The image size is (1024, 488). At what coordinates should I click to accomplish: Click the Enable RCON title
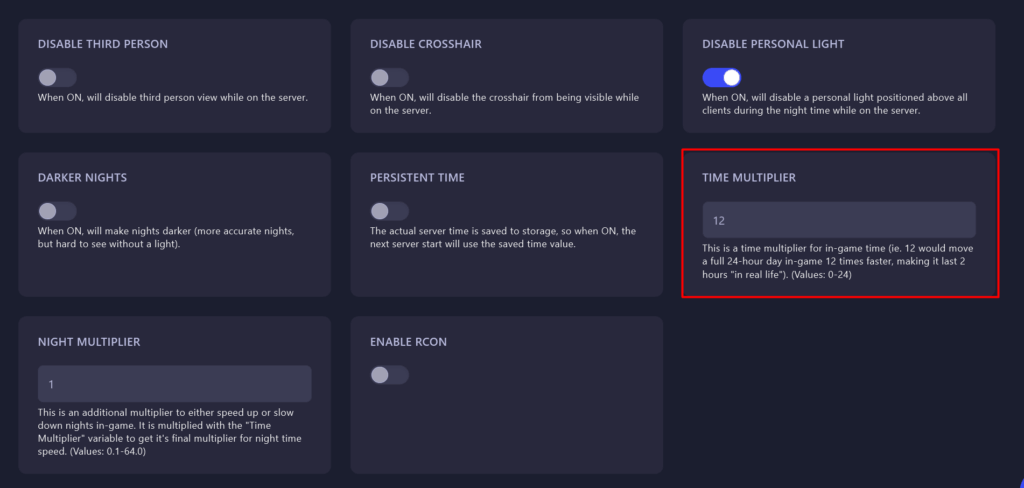pyautogui.click(x=408, y=342)
